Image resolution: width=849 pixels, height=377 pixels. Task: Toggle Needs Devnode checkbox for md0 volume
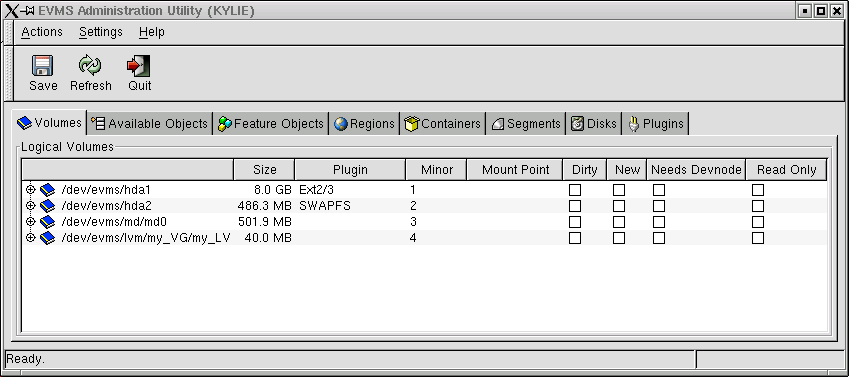[658, 222]
